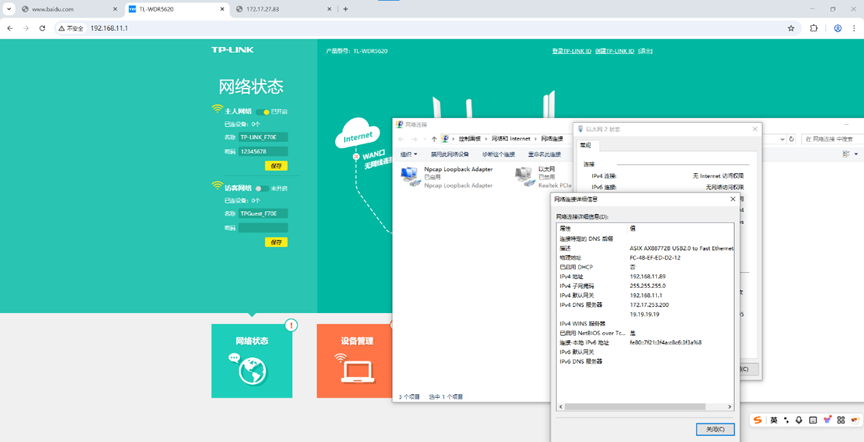This screenshot has width=864, height=442.
Task: Select the Npcap Loopback Adapter connection
Action: (x=447, y=177)
